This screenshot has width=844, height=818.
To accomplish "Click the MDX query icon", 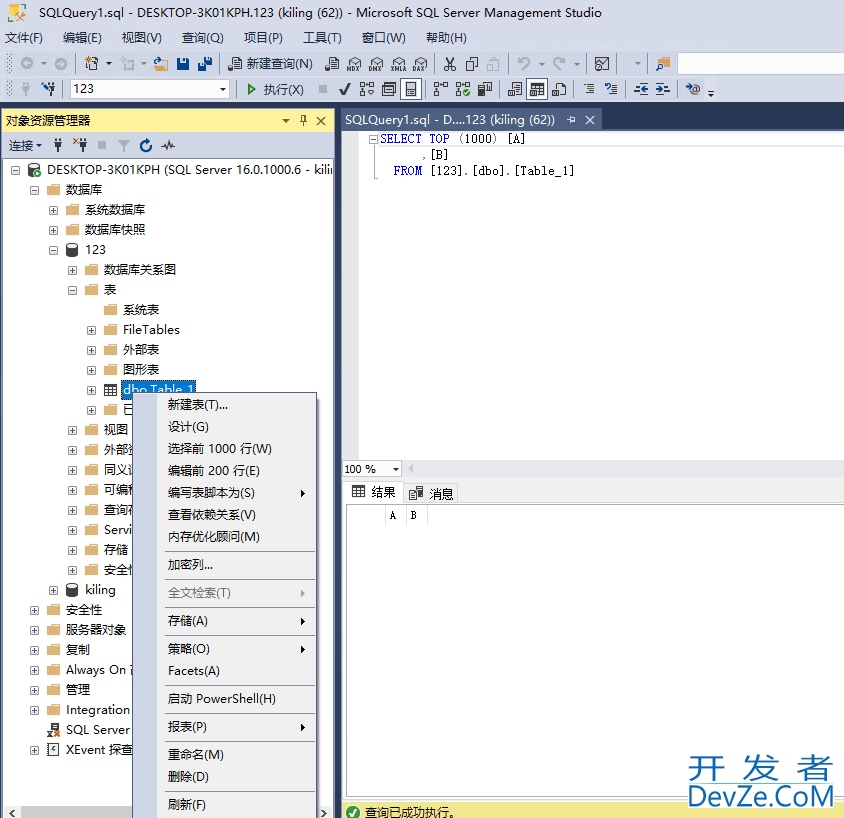I will click(354, 64).
